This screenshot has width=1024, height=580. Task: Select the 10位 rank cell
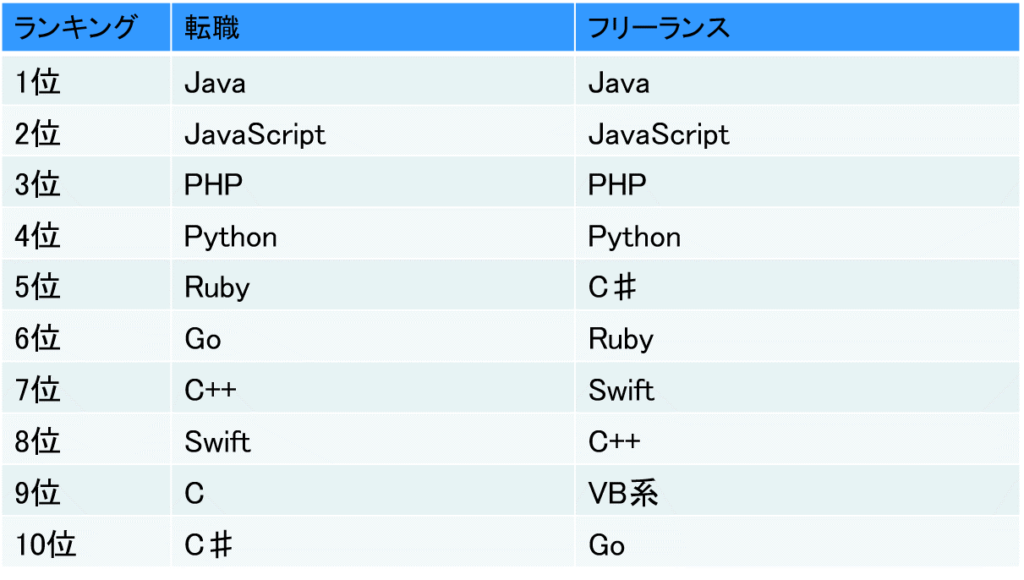pos(46,544)
